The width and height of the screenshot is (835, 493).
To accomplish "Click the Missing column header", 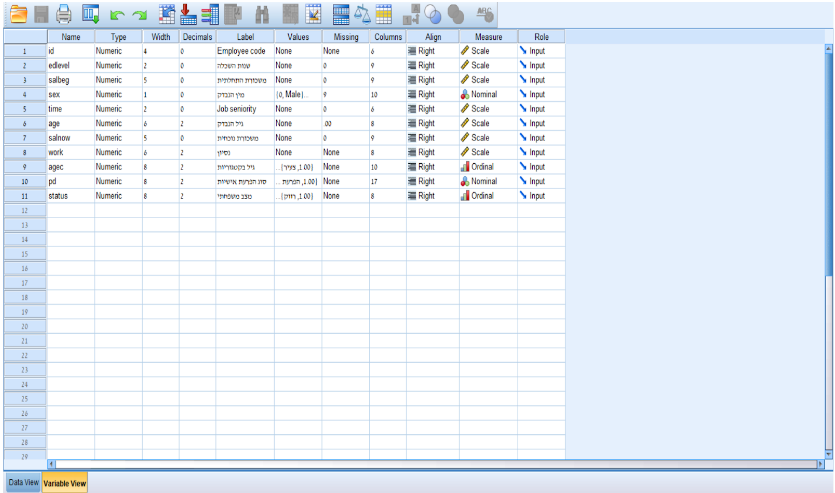I will pos(346,37).
